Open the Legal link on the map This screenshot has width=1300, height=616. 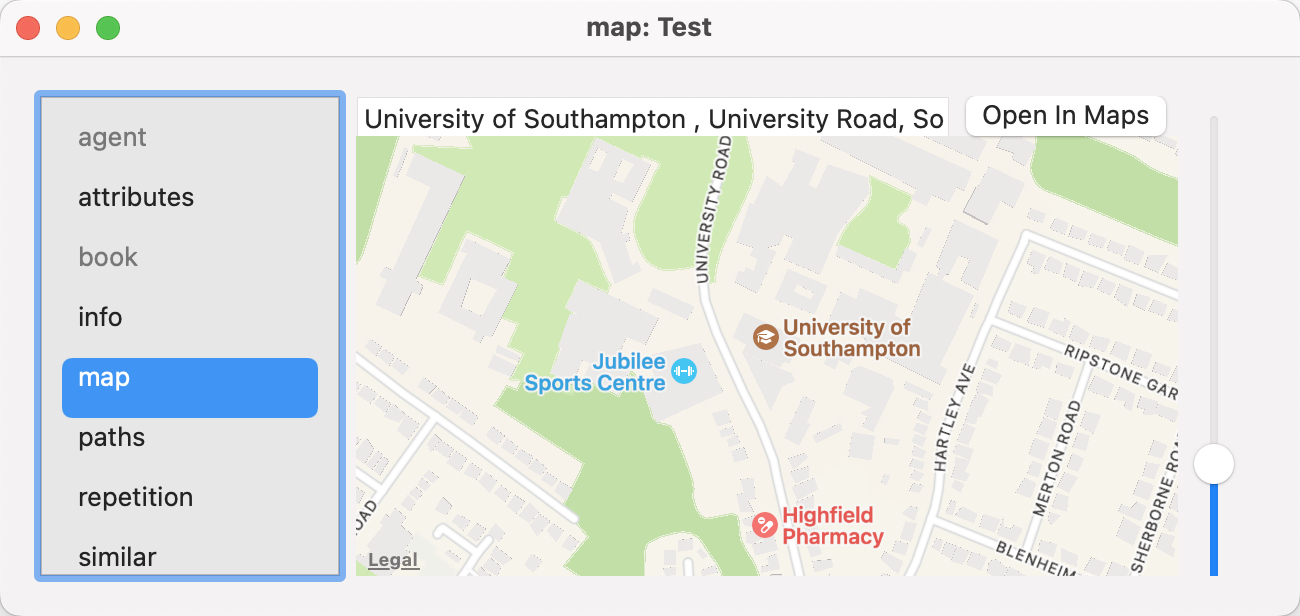pos(393,560)
